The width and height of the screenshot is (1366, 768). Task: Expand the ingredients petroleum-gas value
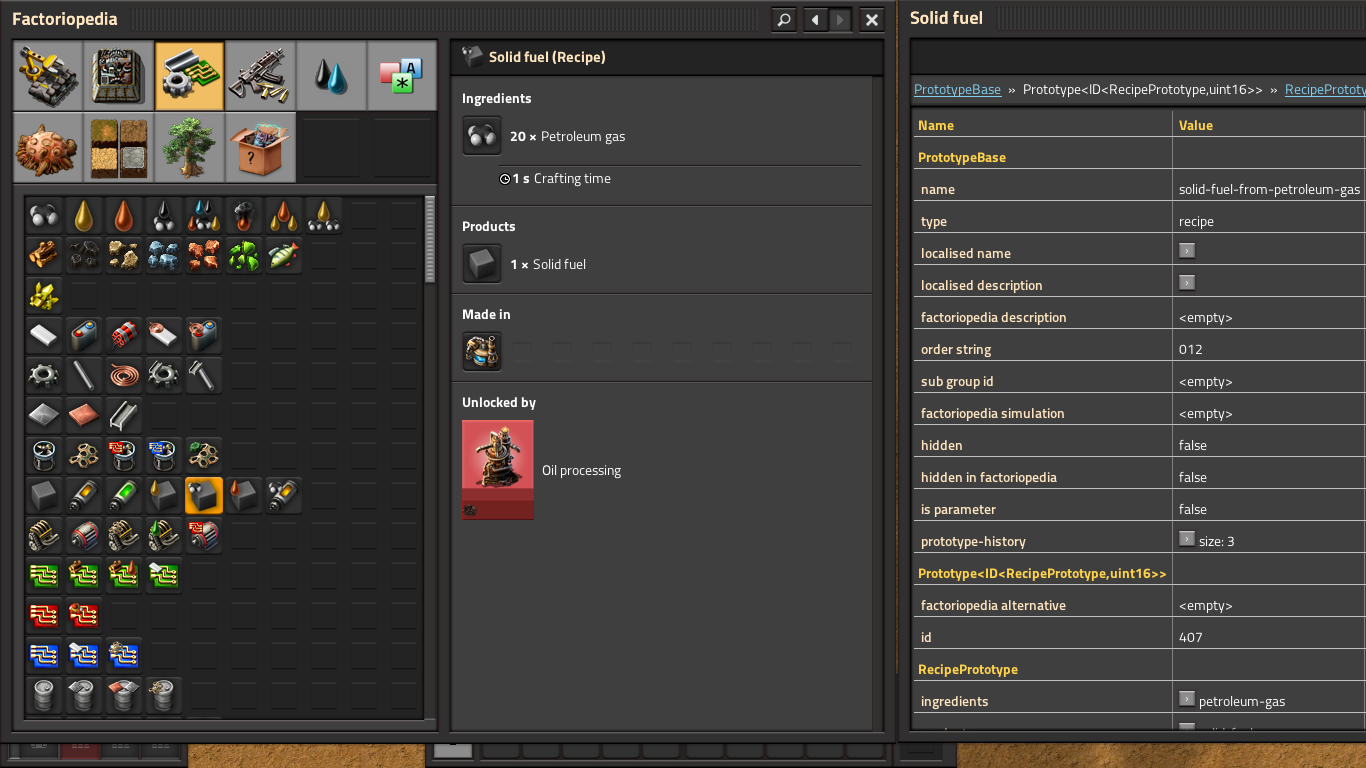[x=1187, y=699]
